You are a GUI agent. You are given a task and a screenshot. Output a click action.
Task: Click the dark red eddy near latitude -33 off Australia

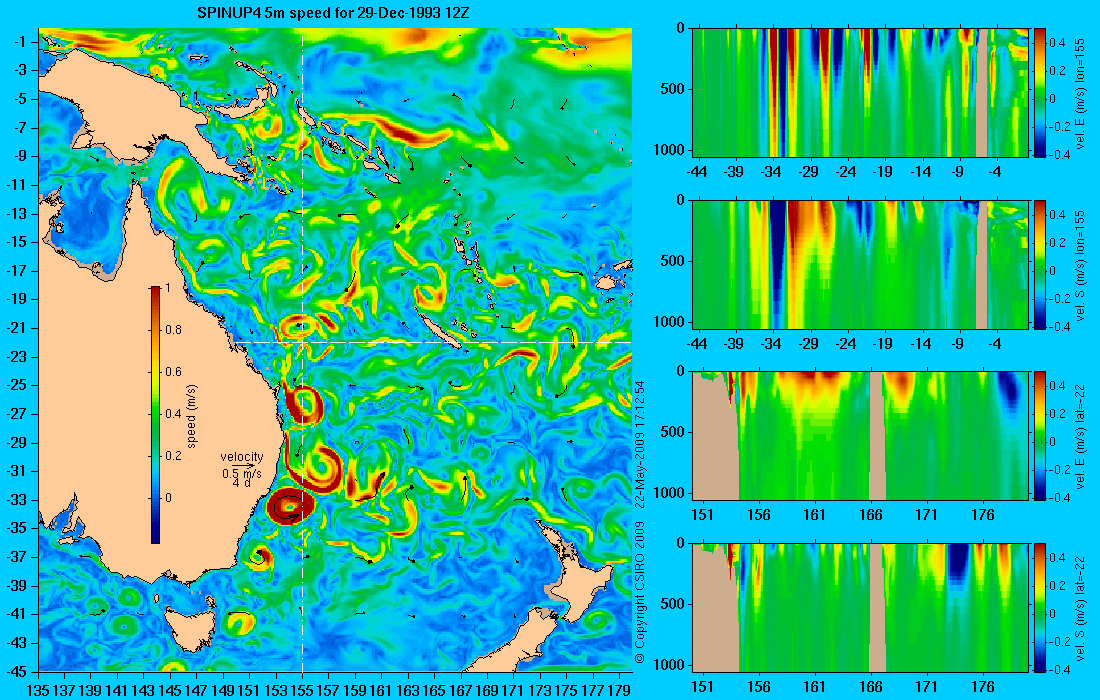coord(288,506)
